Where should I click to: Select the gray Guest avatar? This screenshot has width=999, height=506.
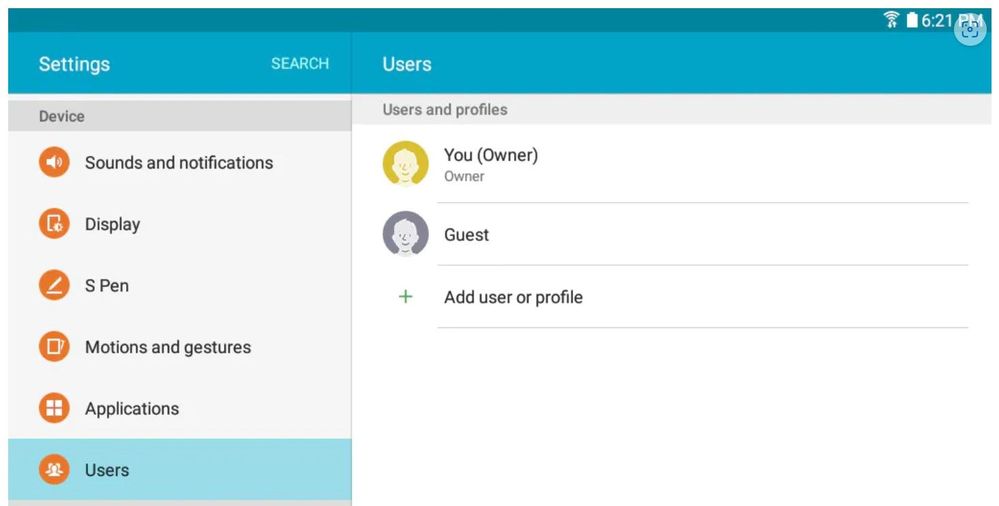point(405,235)
